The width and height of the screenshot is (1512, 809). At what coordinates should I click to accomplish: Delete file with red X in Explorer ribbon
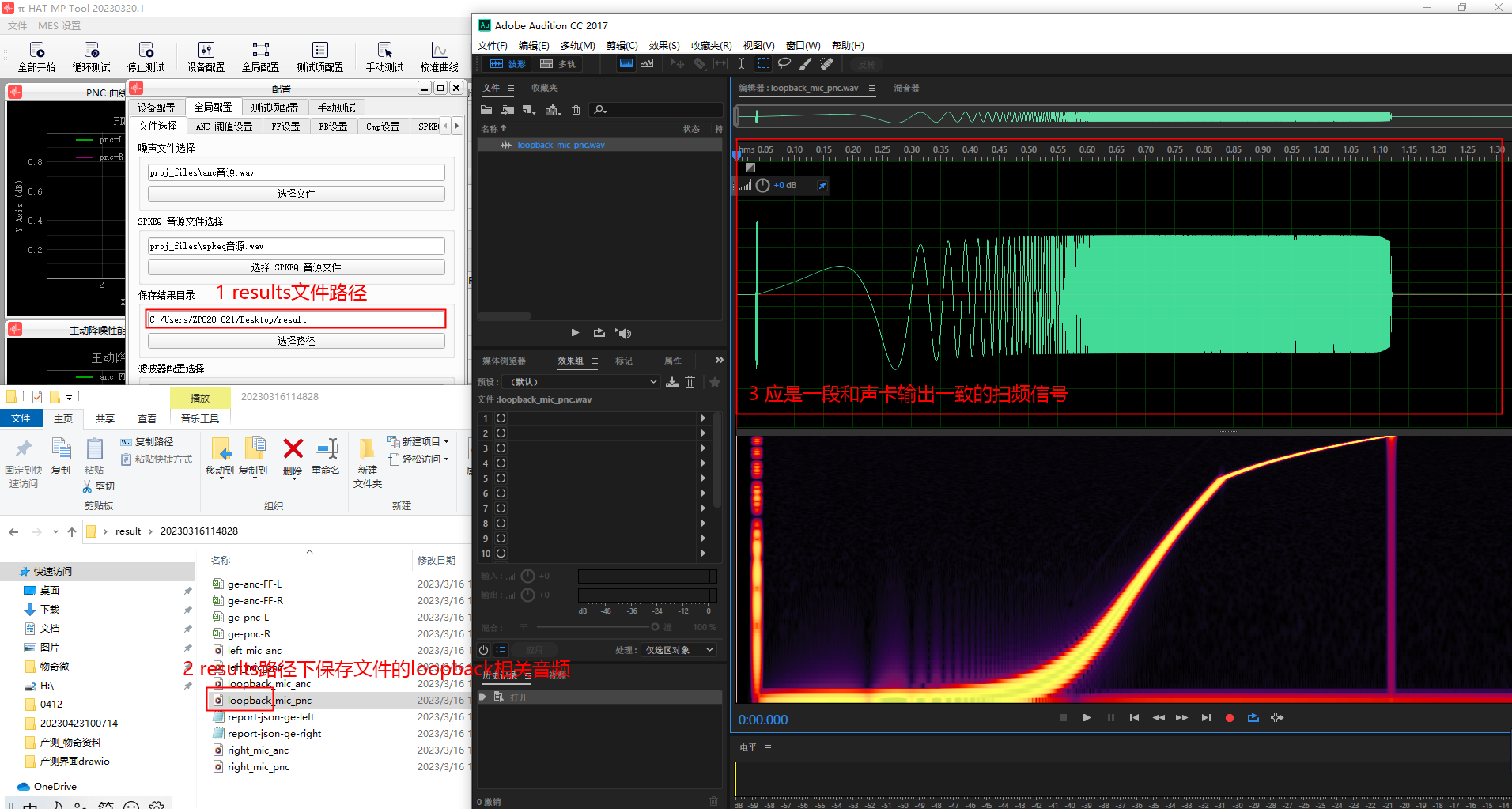[293, 457]
